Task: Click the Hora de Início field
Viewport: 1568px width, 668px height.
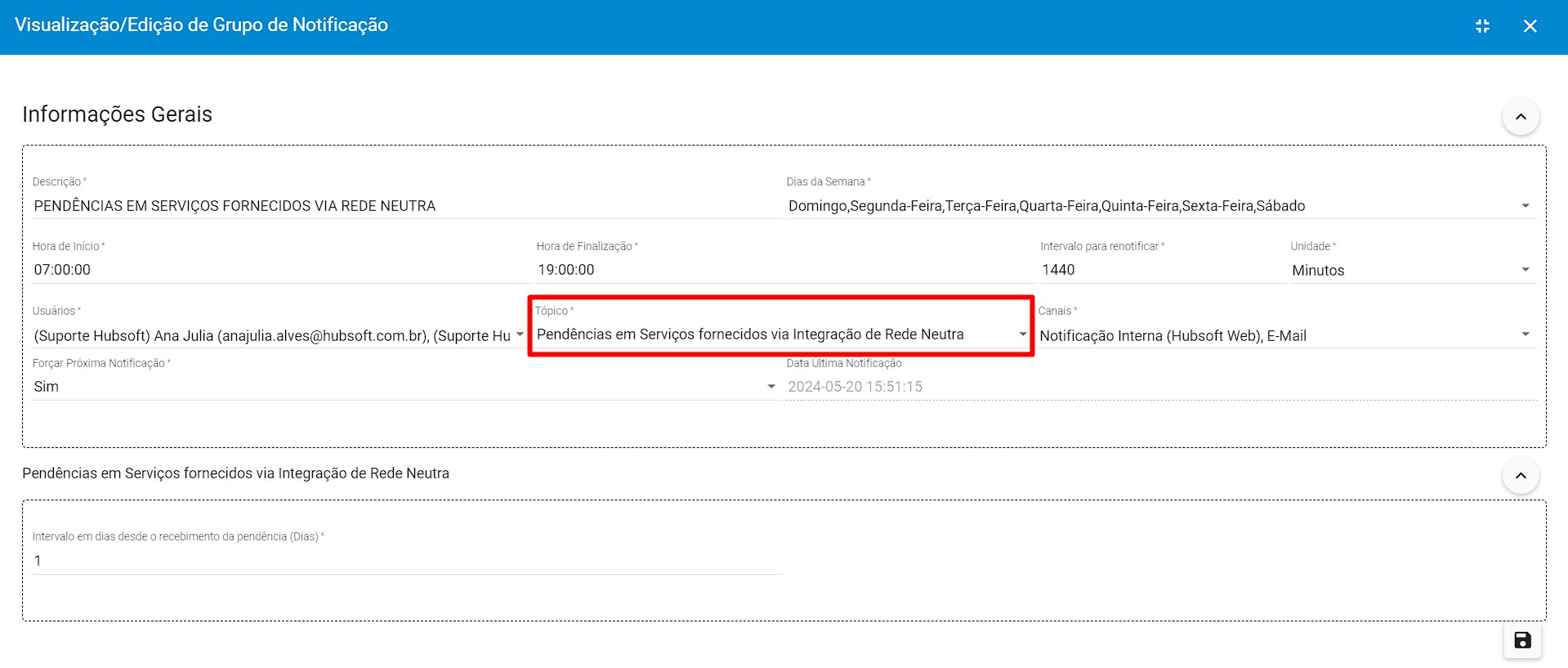Action: point(281,270)
